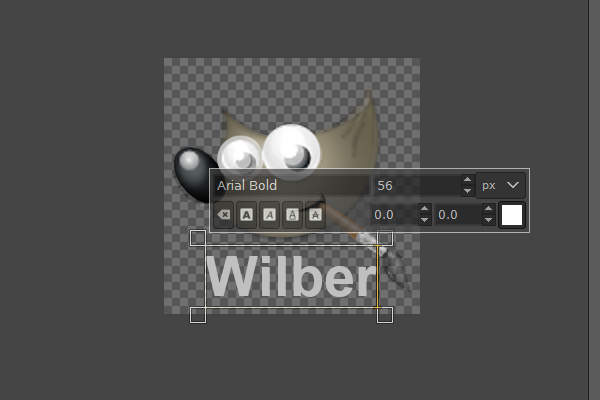
Task: Decrease baseline offset with down arrow
Action: (424, 220)
